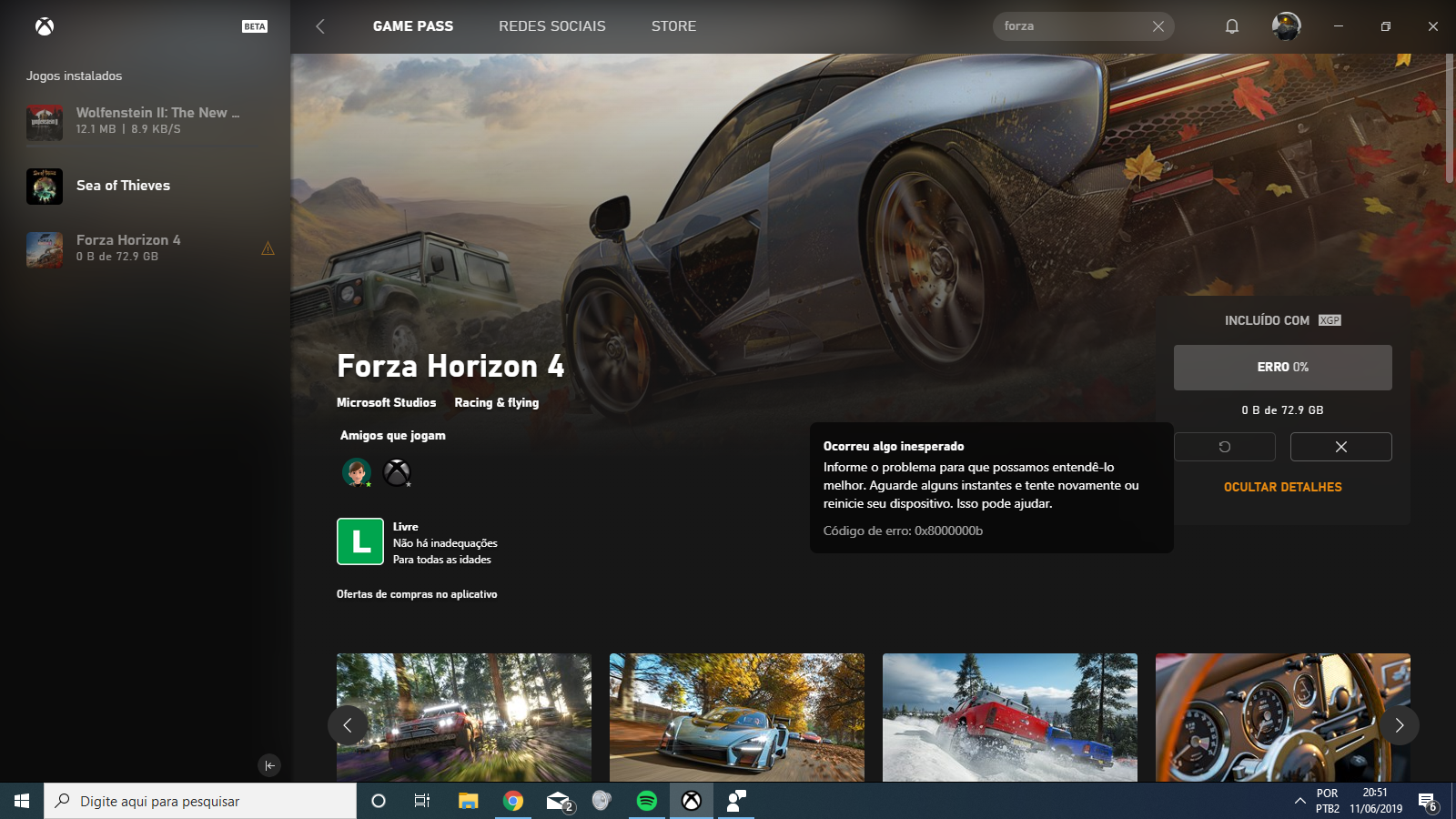This screenshot has height=819, width=1456.
Task: Select Sea of Thieves game title
Action: tap(124, 186)
